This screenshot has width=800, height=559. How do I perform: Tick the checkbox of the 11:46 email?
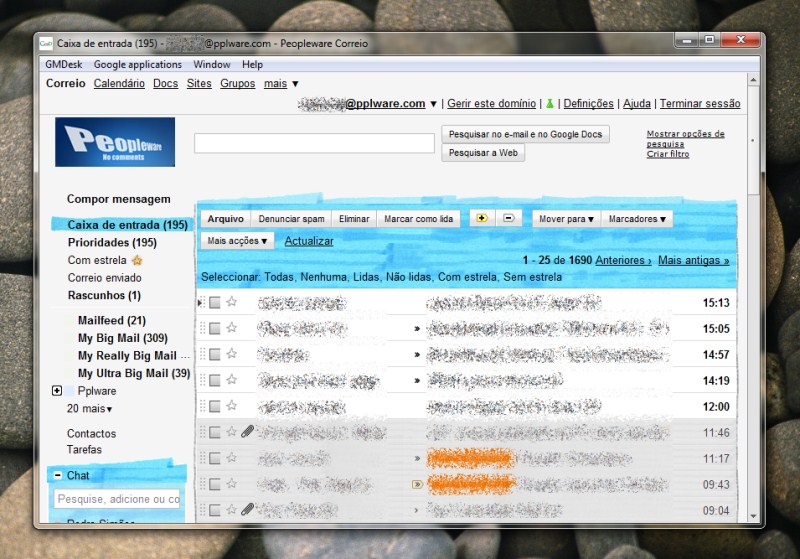click(x=215, y=432)
